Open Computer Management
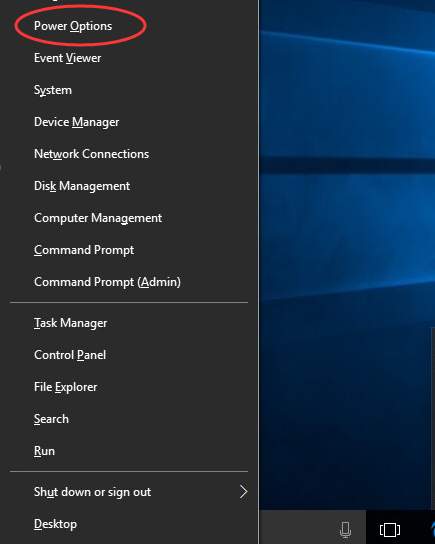 click(x=129, y=218)
